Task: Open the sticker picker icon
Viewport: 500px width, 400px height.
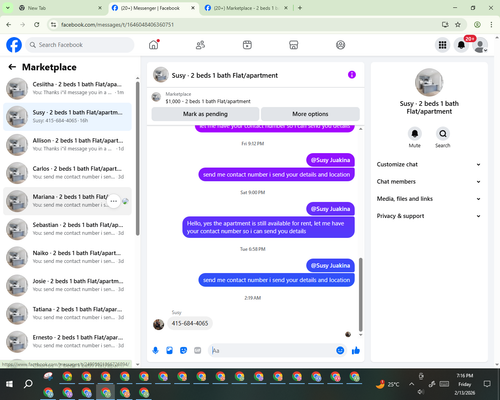Action: pos(184,350)
